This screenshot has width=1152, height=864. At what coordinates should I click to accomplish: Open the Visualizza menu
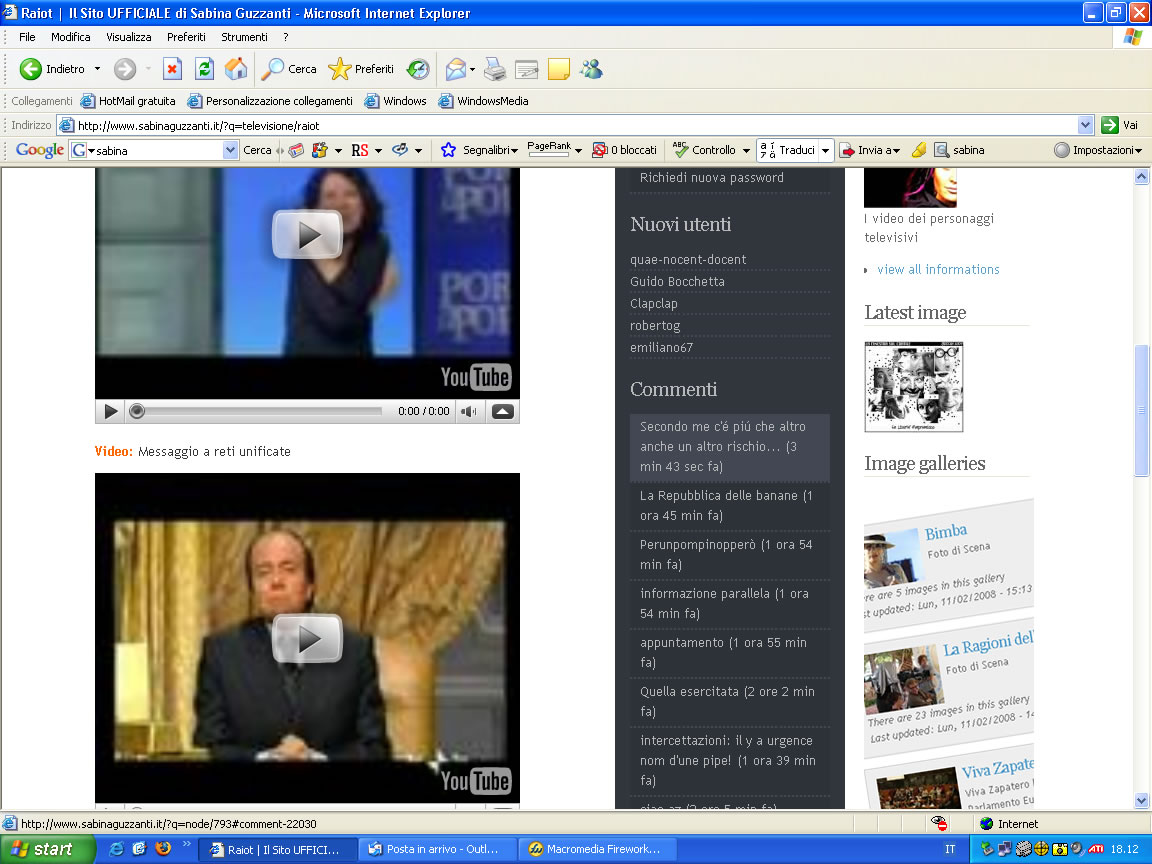click(129, 37)
